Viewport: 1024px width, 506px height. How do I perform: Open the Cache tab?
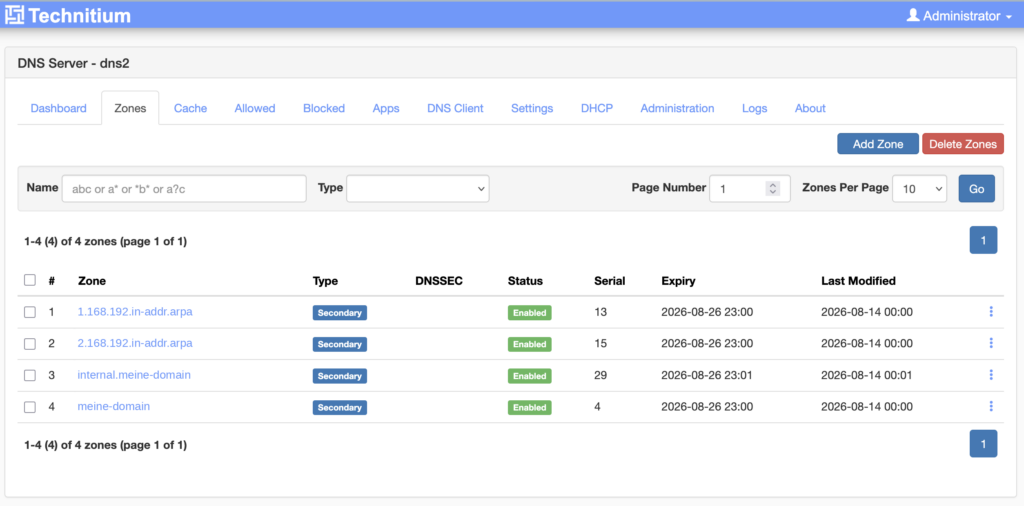190,108
